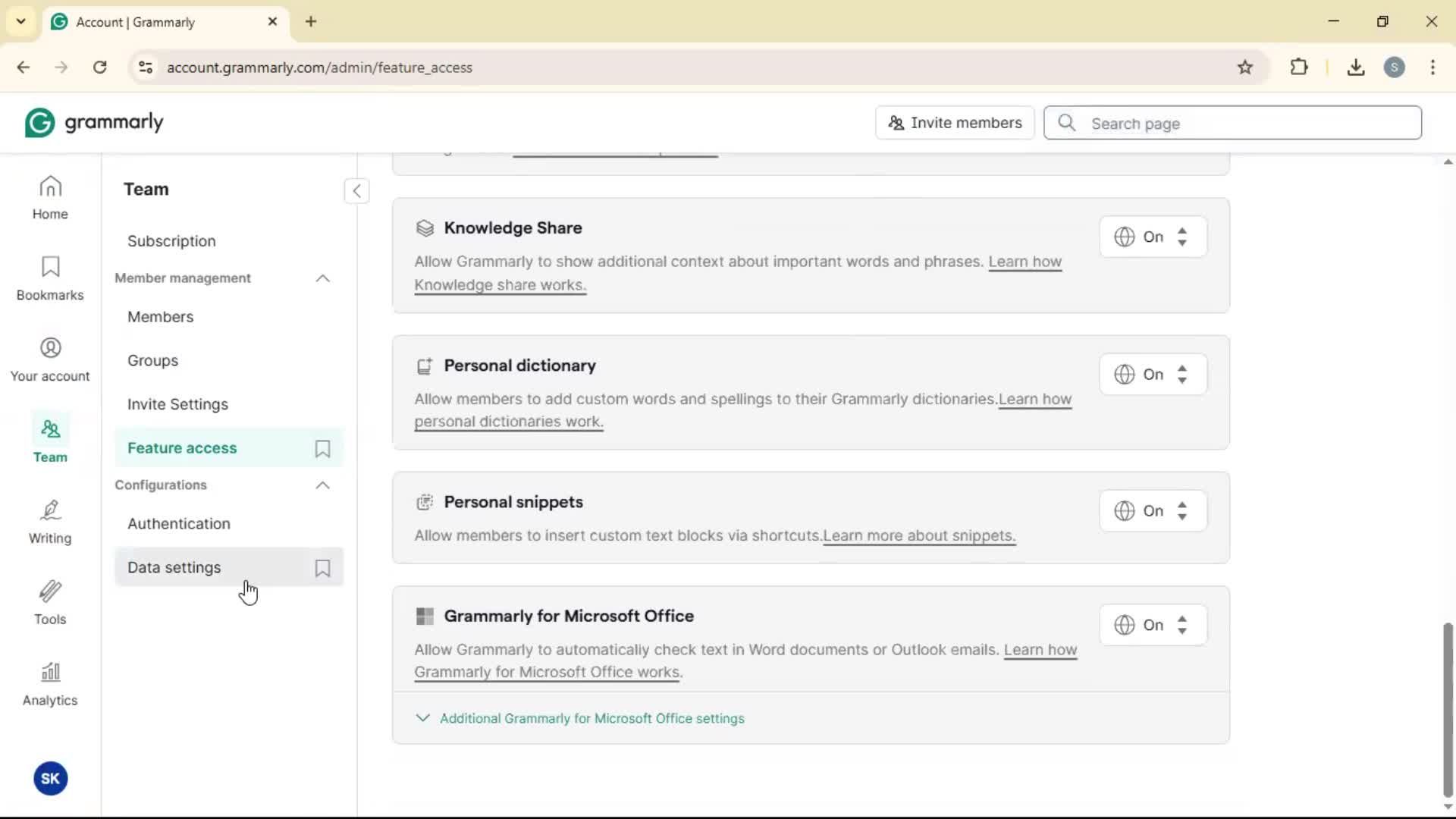The image size is (1456, 819).
Task: Open Grammarly for Microsoft Office On dropdown
Action: (1152, 626)
